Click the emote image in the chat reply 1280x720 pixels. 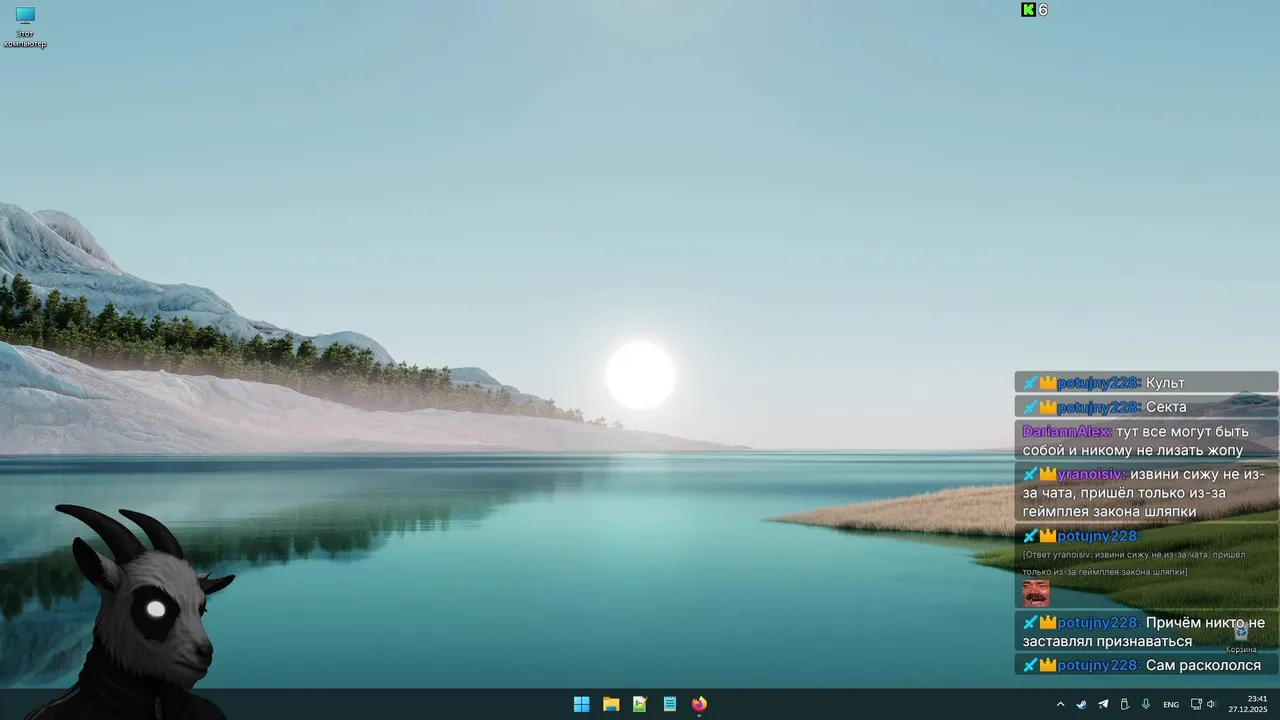tap(1036, 593)
